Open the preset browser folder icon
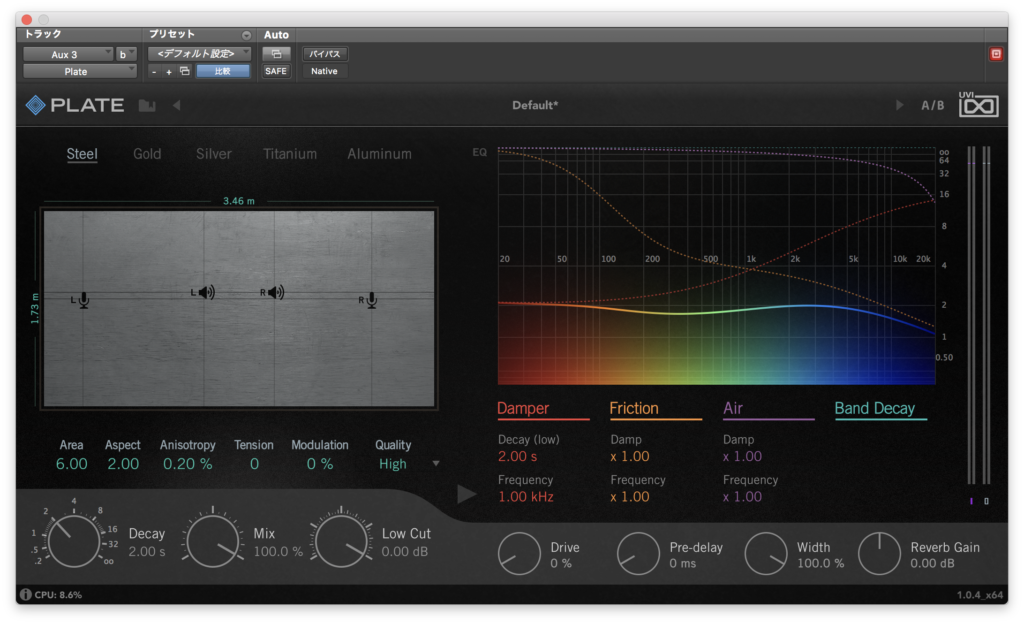The width and height of the screenshot is (1024, 624). 147,105
